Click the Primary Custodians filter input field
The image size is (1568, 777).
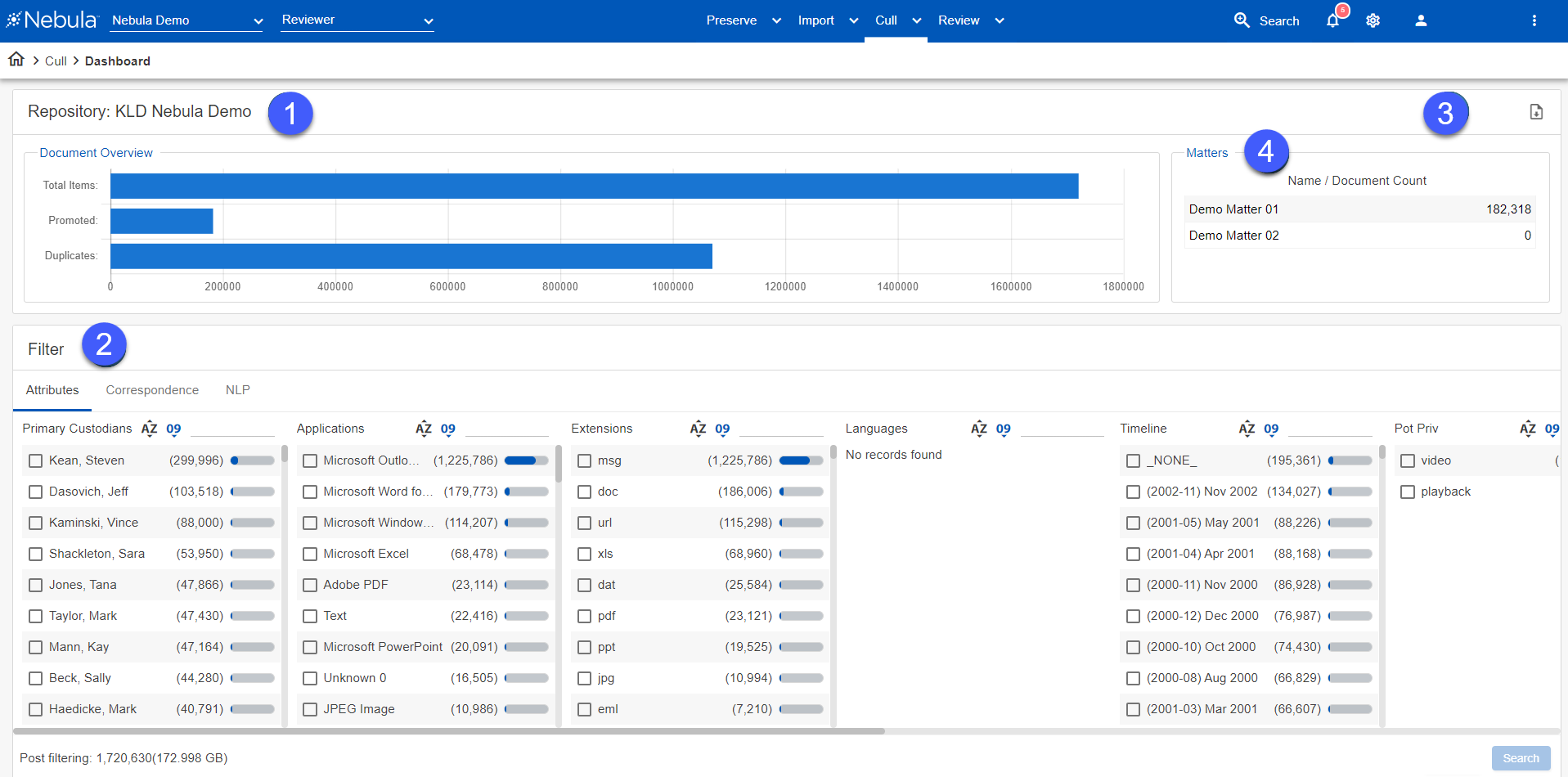click(233, 429)
